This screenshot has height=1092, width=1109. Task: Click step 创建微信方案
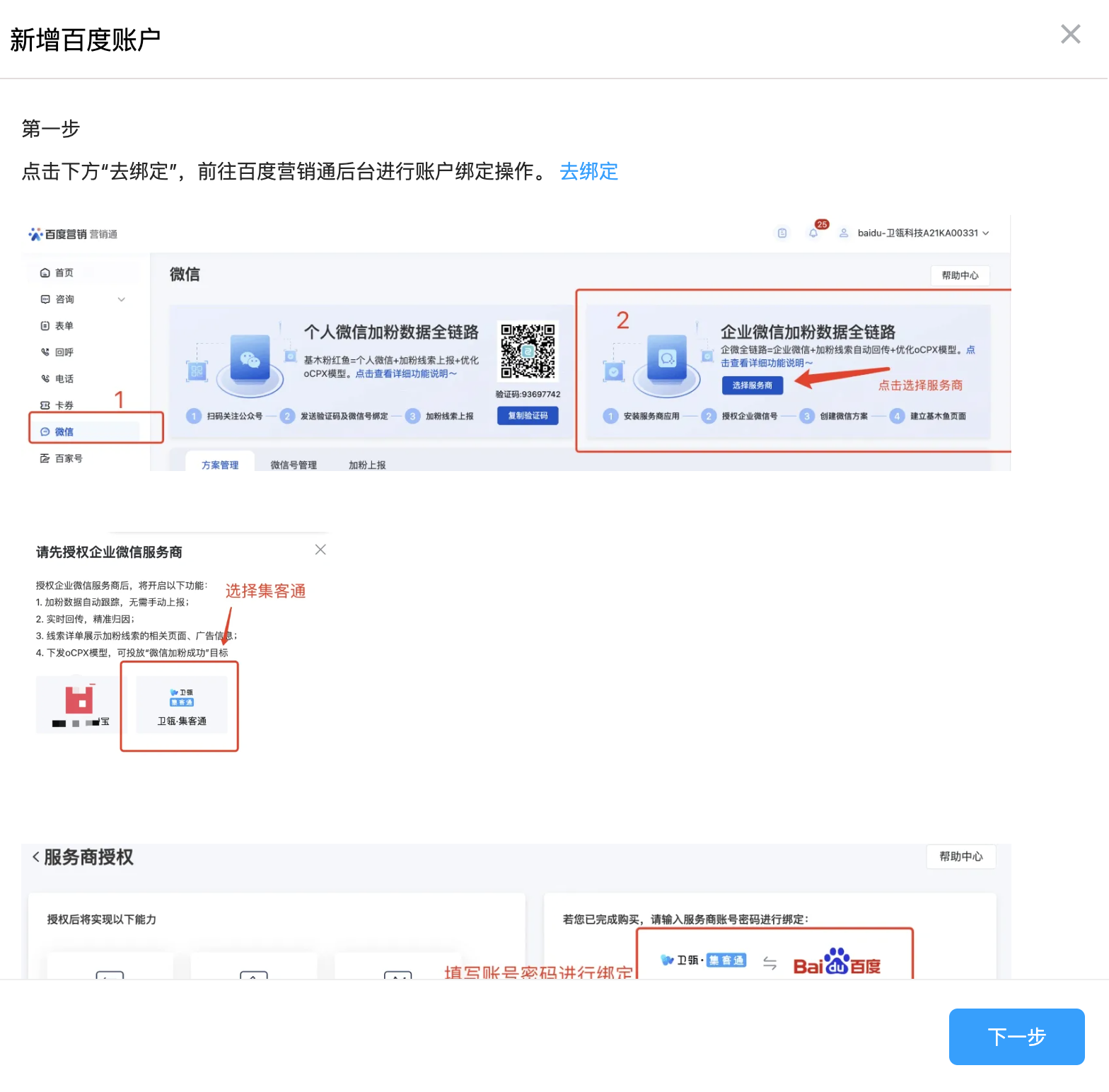(x=835, y=416)
